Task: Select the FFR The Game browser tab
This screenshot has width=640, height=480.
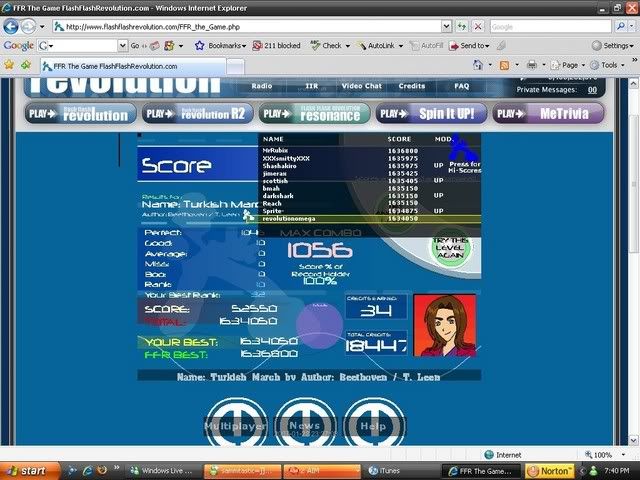Action: [110, 66]
